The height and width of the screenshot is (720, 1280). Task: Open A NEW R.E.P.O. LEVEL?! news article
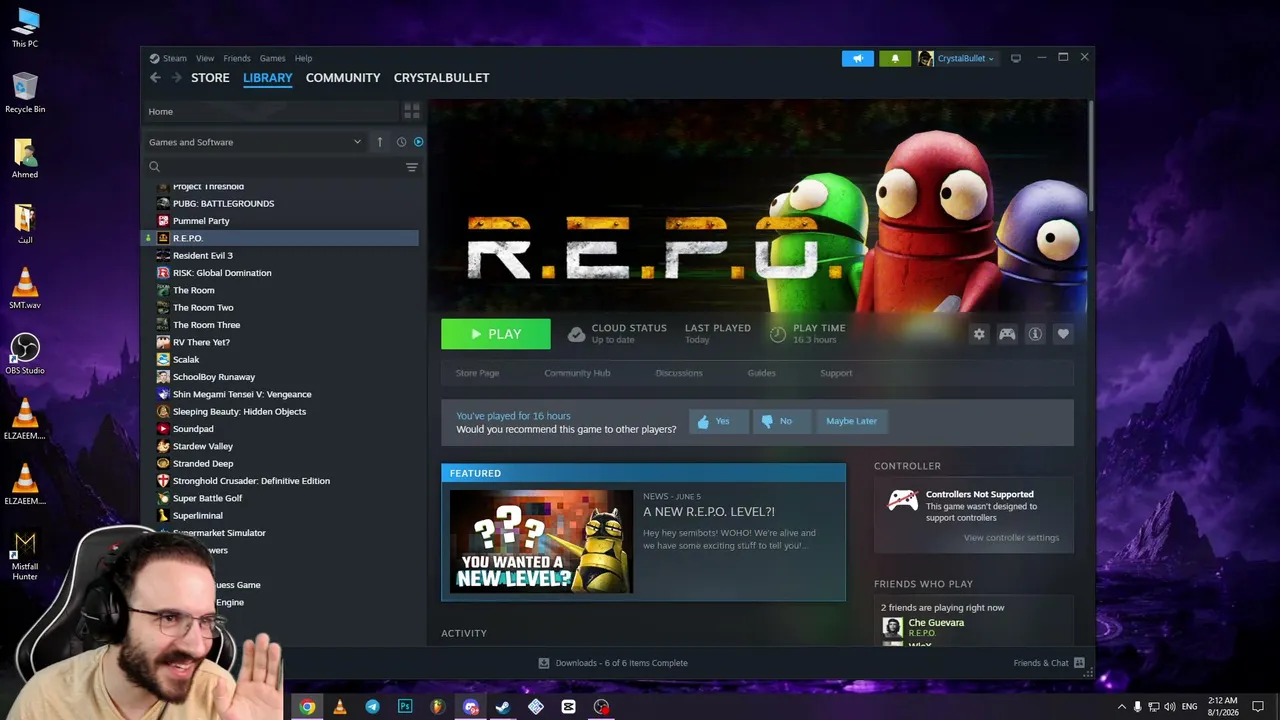[709, 512]
